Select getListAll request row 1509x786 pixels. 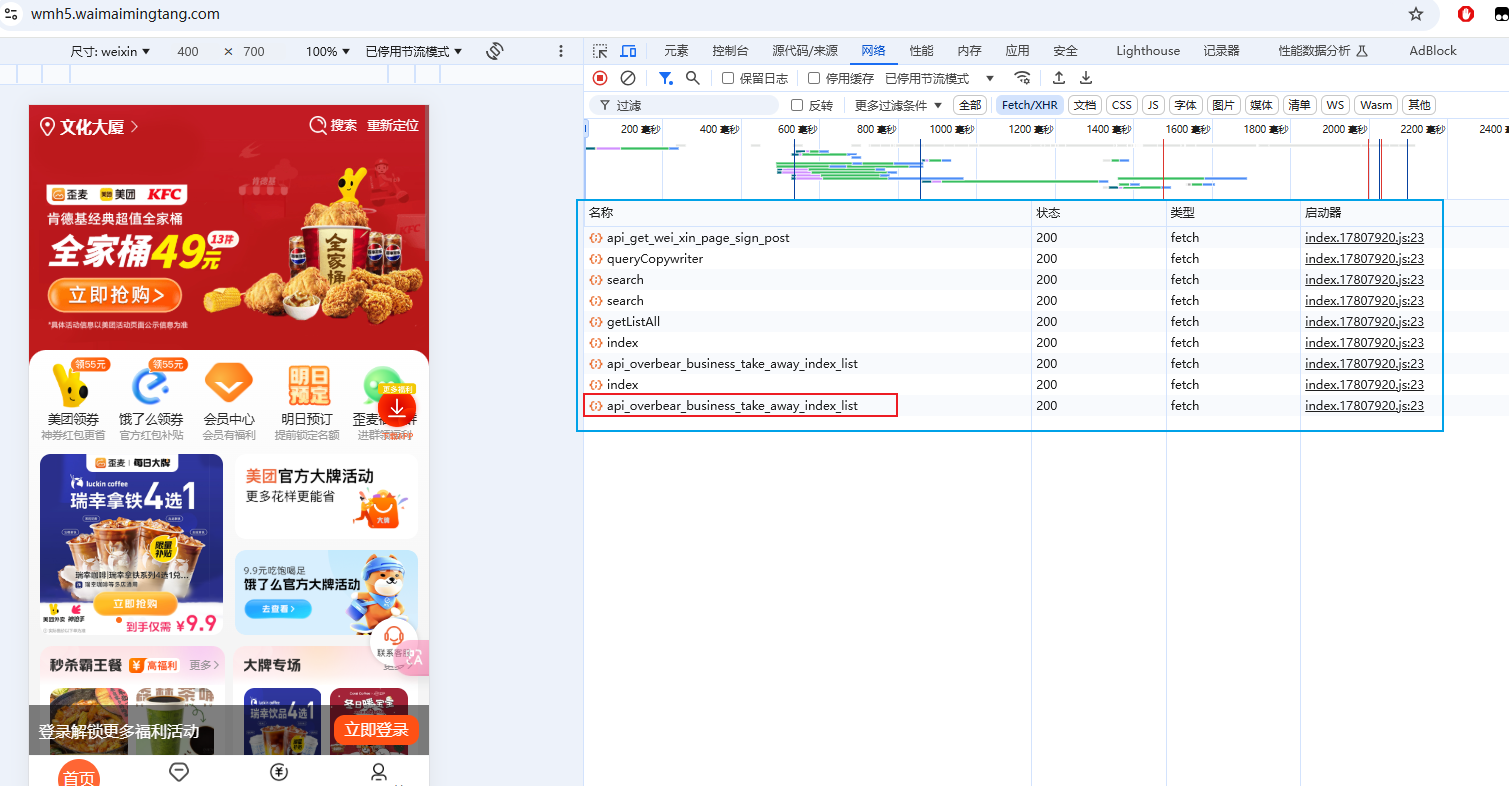[x=807, y=322]
